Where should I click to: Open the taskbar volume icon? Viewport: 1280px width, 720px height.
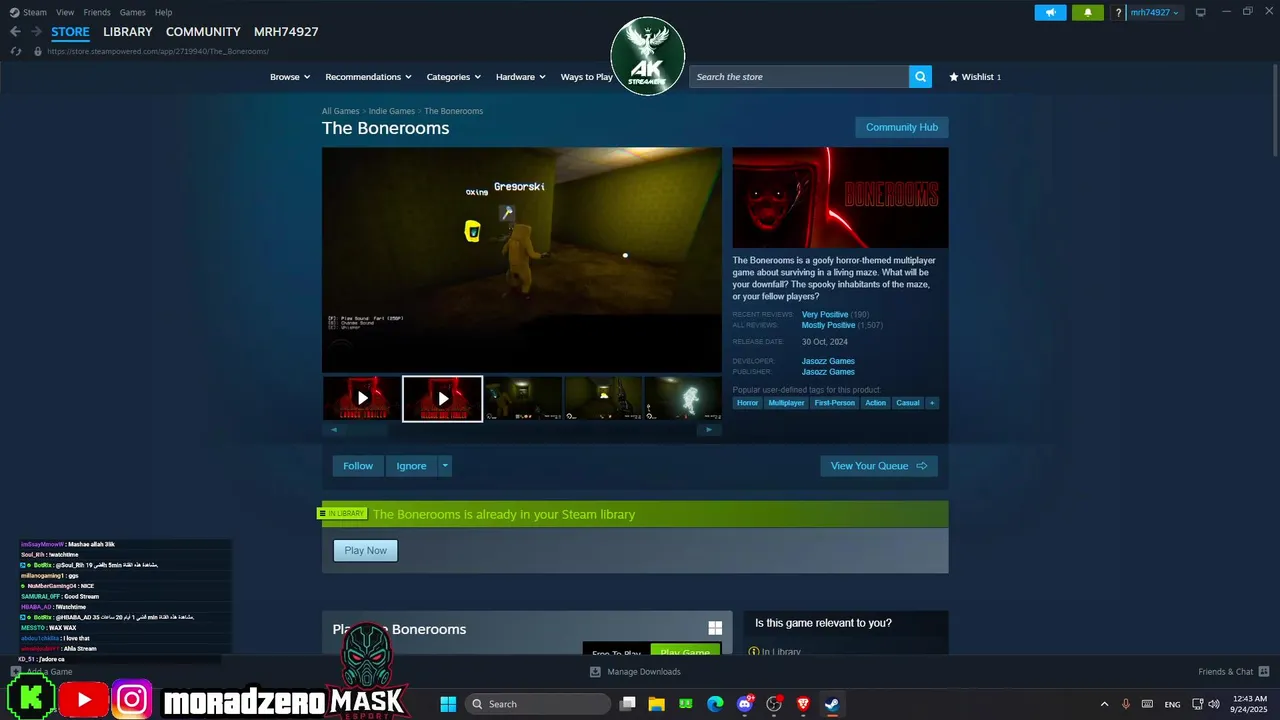click(1215, 704)
